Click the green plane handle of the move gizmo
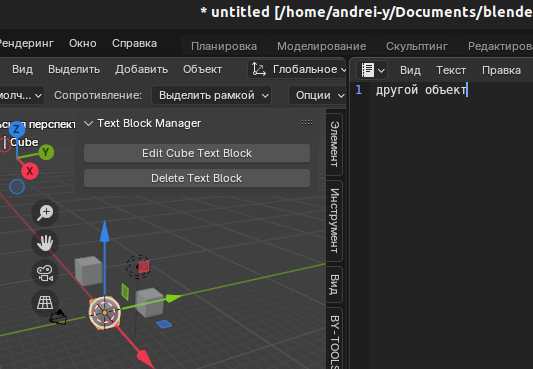 125,292
